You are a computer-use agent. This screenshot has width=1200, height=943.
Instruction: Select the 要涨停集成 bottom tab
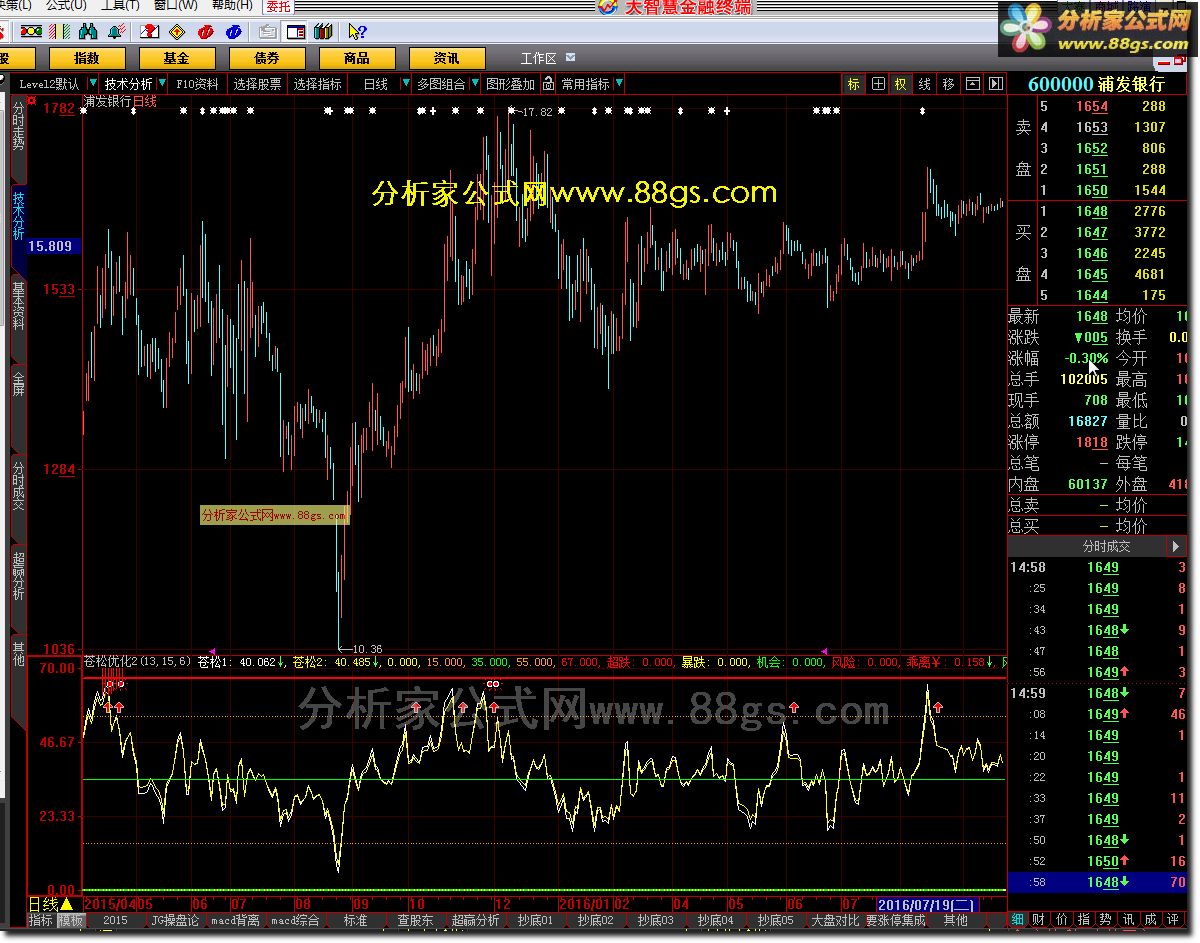(895, 919)
